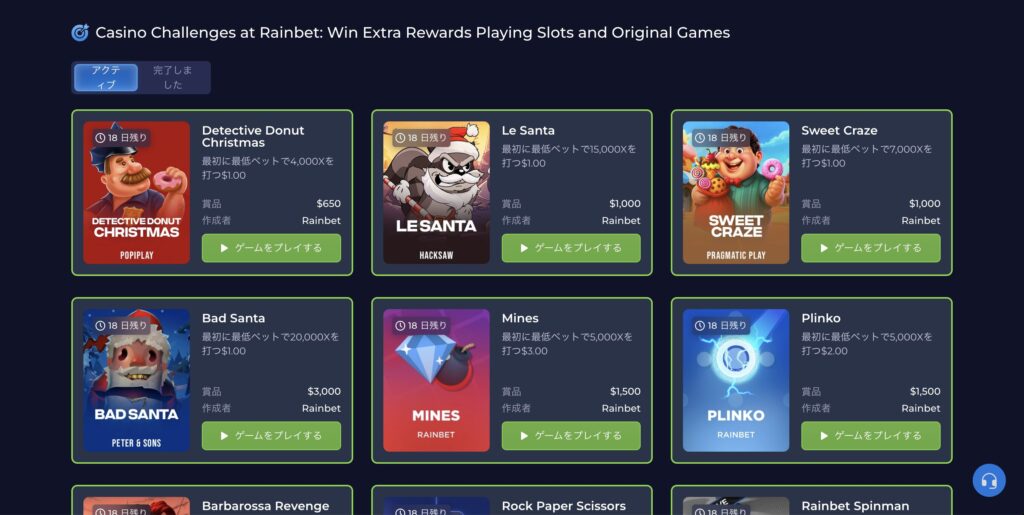Open the Le Santa Hacksaw thumbnail
This screenshot has width=1024, height=515.
[436, 193]
